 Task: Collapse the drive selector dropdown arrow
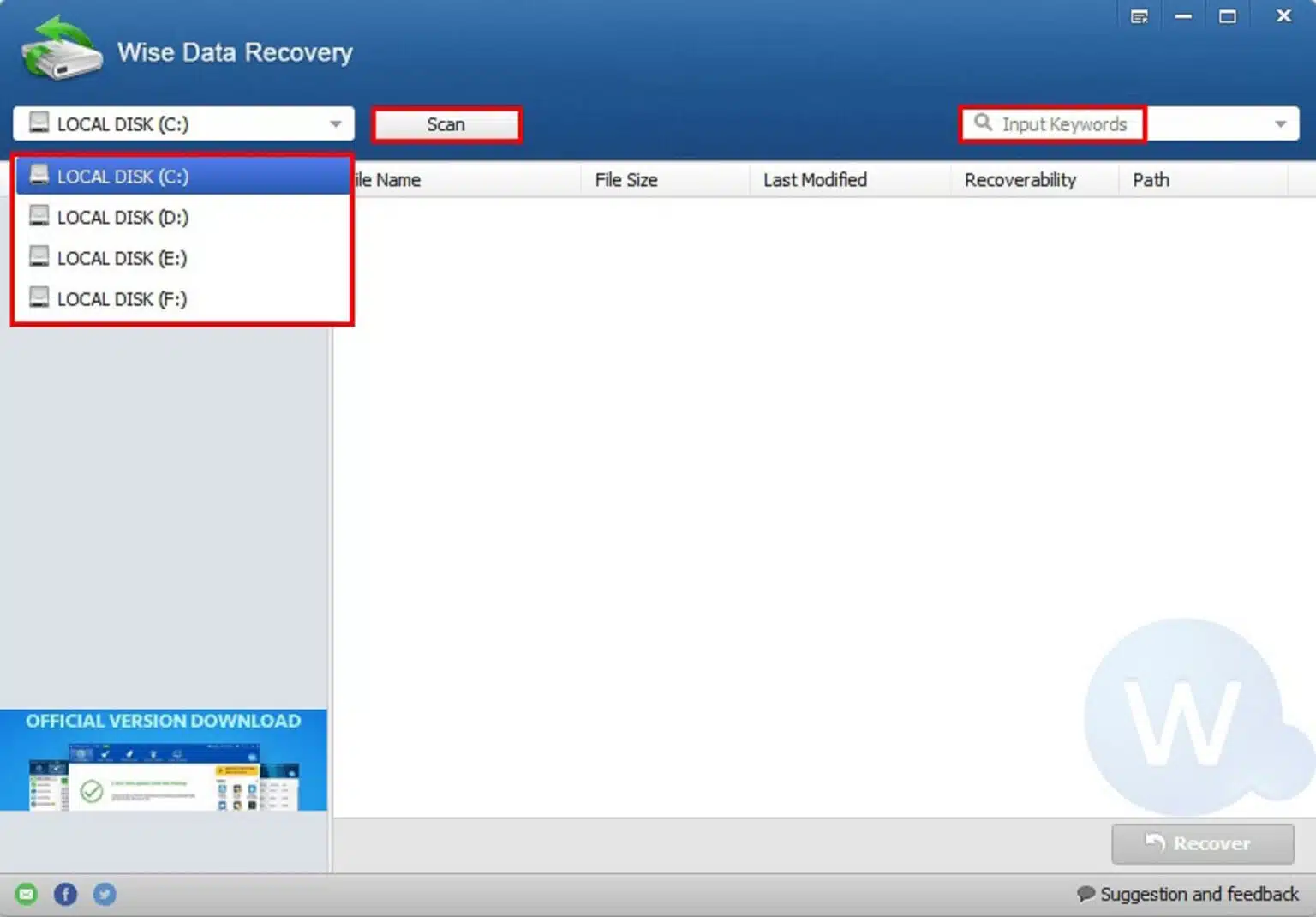click(x=336, y=123)
